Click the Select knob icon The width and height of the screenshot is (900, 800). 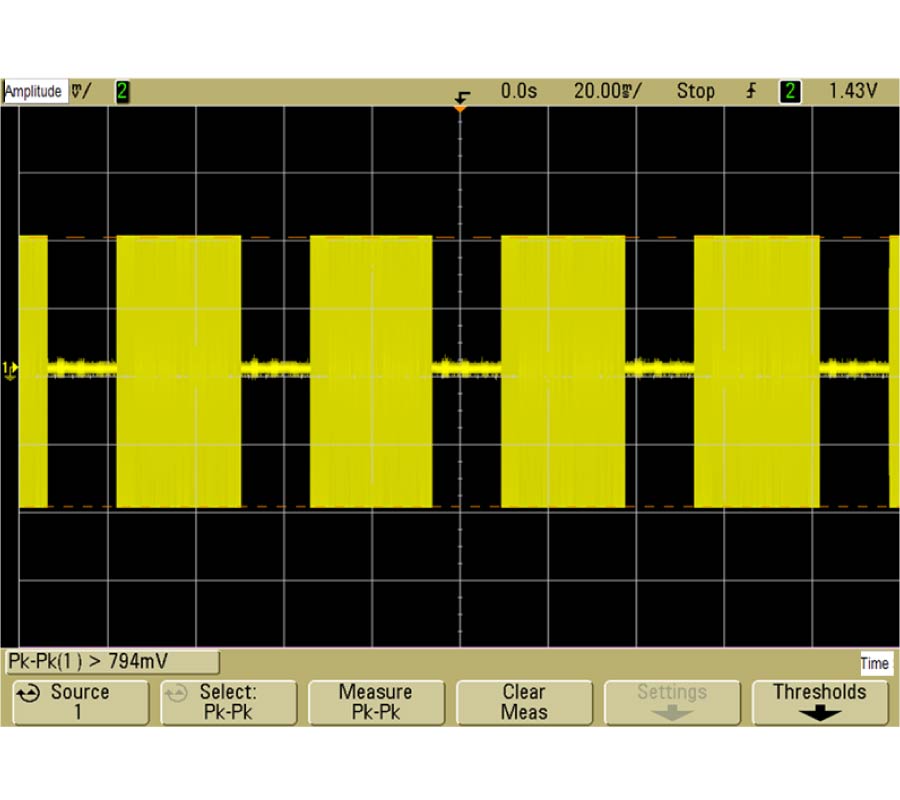pos(177,692)
